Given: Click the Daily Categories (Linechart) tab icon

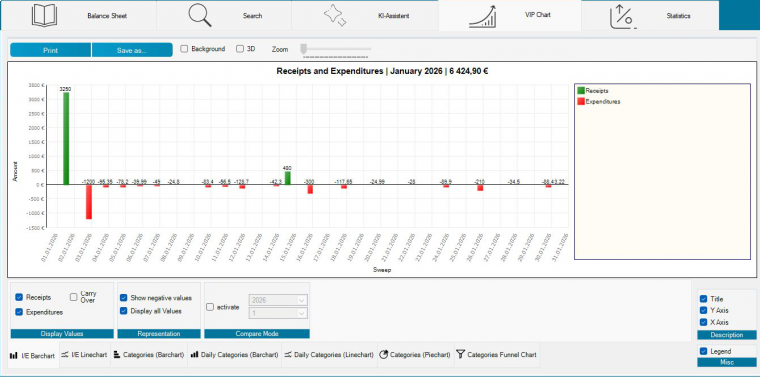Looking at the screenshot, I should (x=288, y=355).
